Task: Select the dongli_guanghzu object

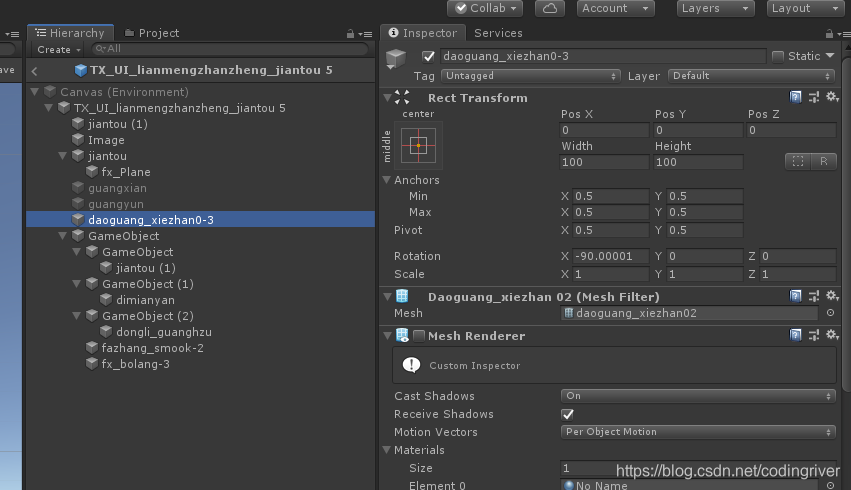Action: coord(163,332)
